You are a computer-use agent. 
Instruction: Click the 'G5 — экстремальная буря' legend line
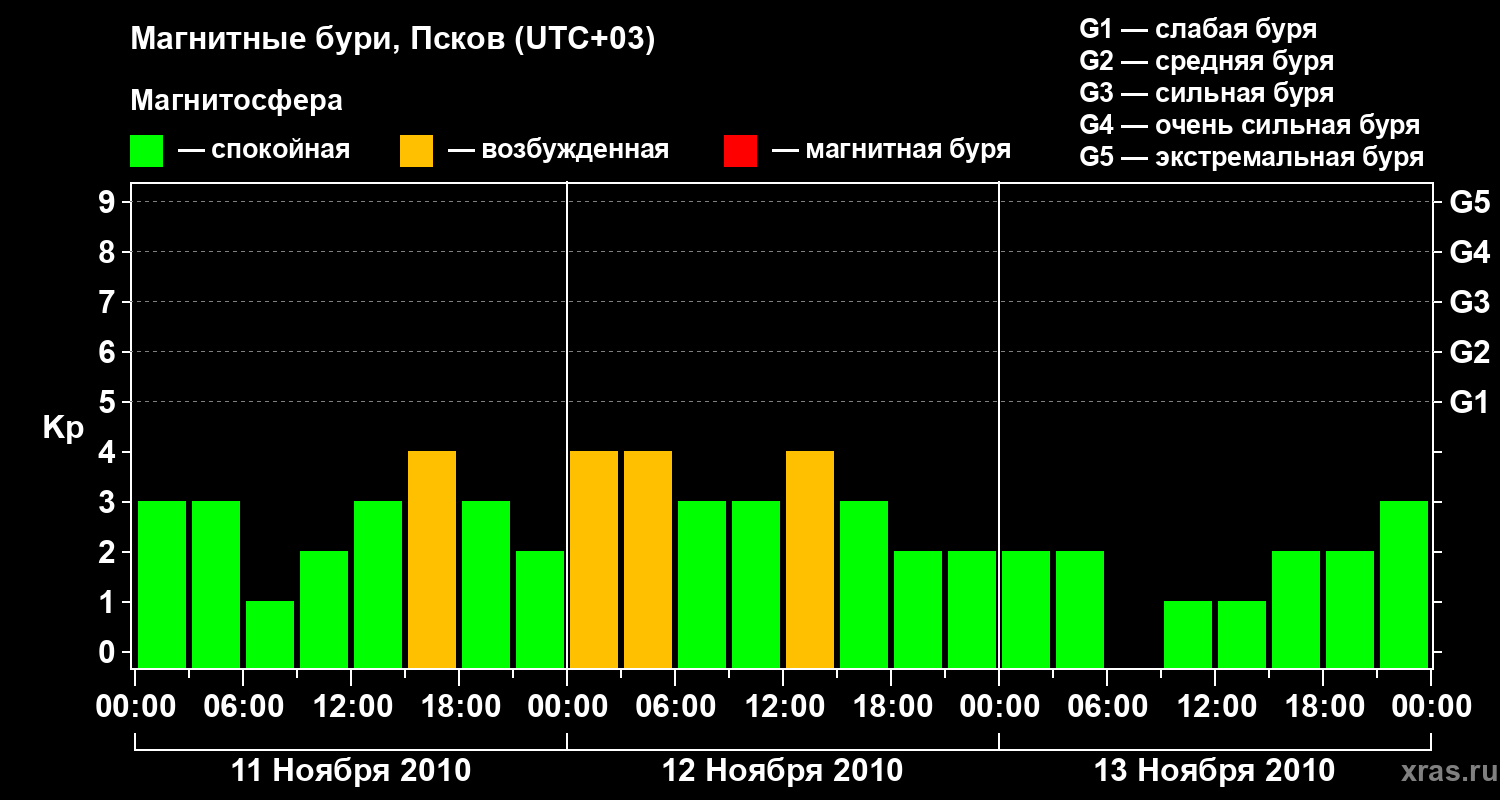[x=1252, y=157]
